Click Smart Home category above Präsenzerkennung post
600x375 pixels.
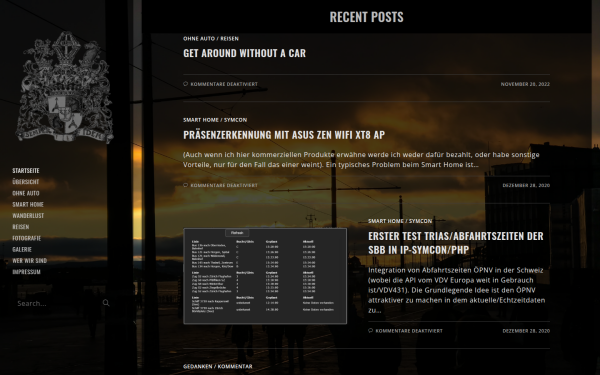pyautogui.click(x=201, y=120)
